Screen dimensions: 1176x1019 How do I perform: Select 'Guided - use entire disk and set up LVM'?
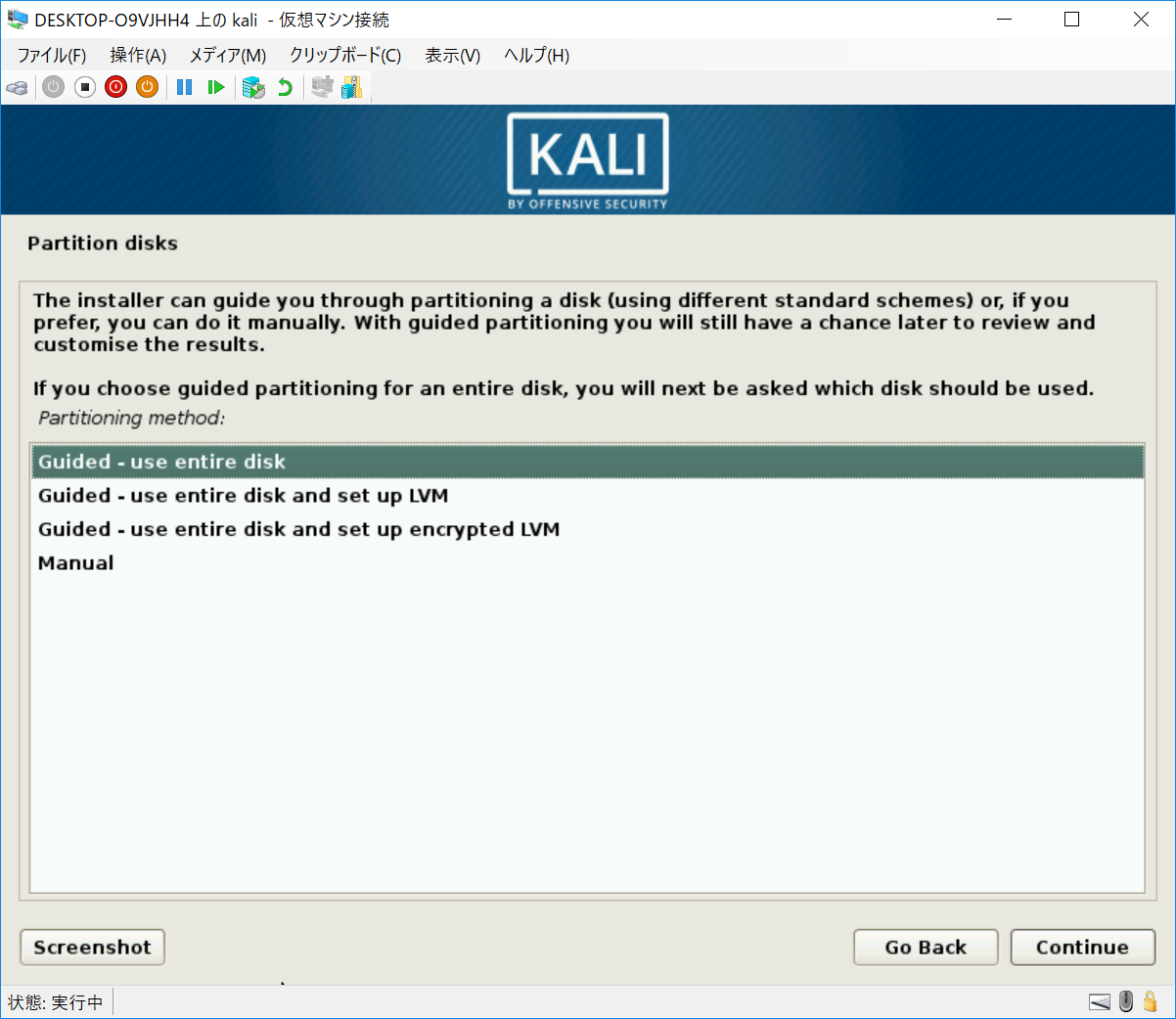tap(243, 496)
